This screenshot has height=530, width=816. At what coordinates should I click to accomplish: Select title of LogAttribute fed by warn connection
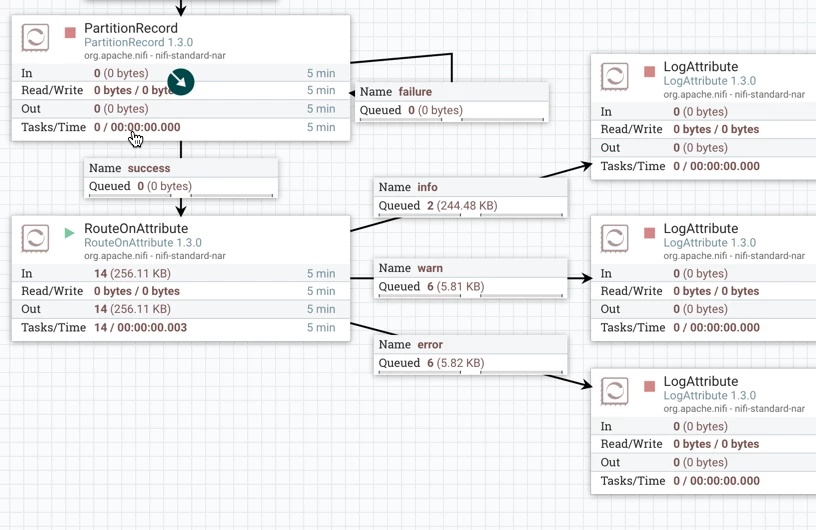[700, 229]
